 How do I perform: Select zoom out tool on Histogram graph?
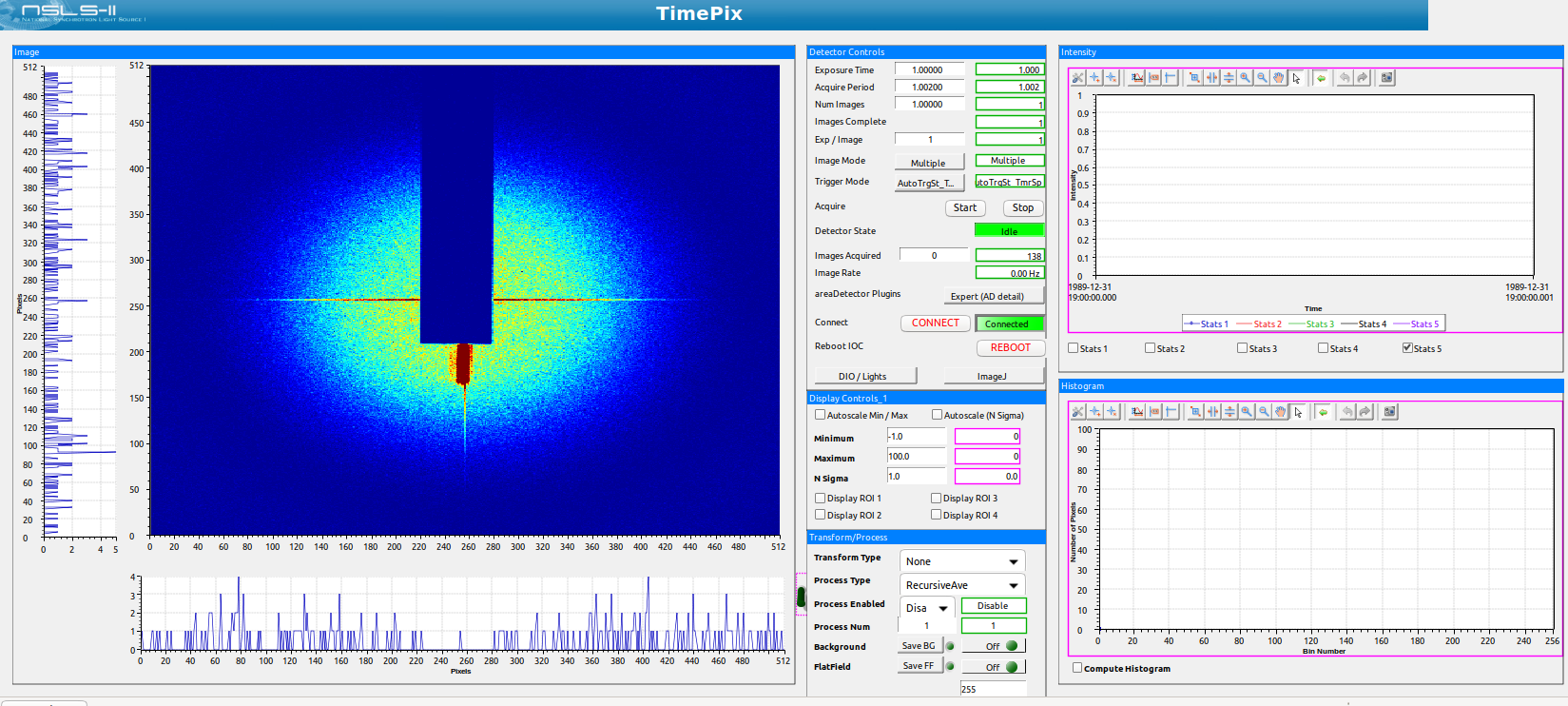[x=1264, y=412]
